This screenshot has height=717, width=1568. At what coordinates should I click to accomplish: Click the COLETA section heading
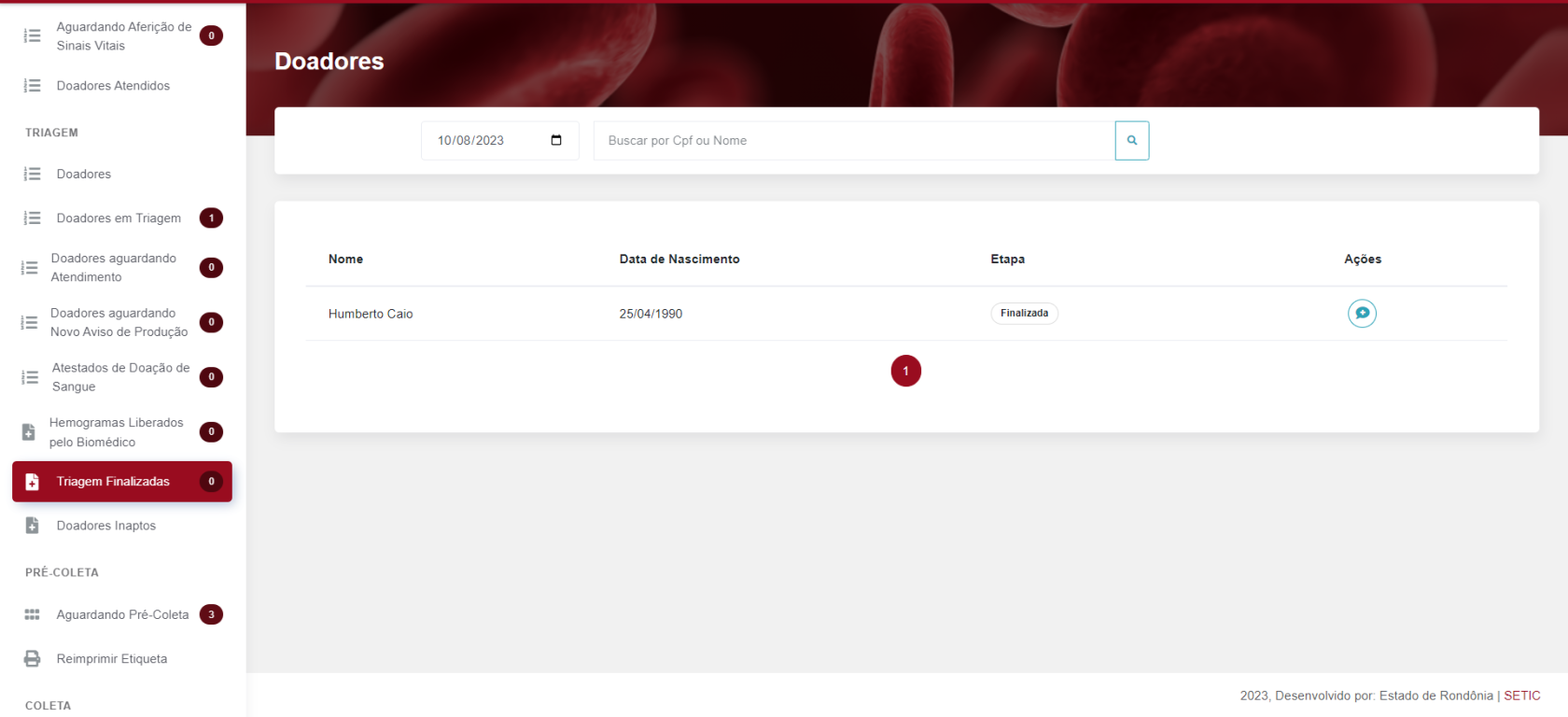click(48, 706)
